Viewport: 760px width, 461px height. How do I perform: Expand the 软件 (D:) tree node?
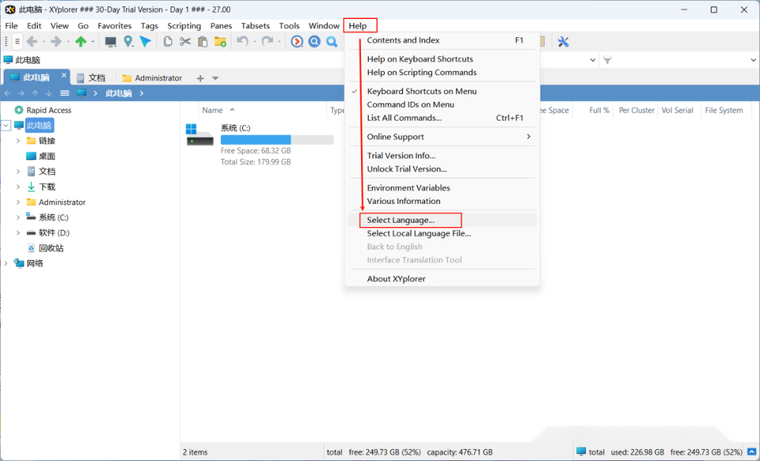(18, 233)
